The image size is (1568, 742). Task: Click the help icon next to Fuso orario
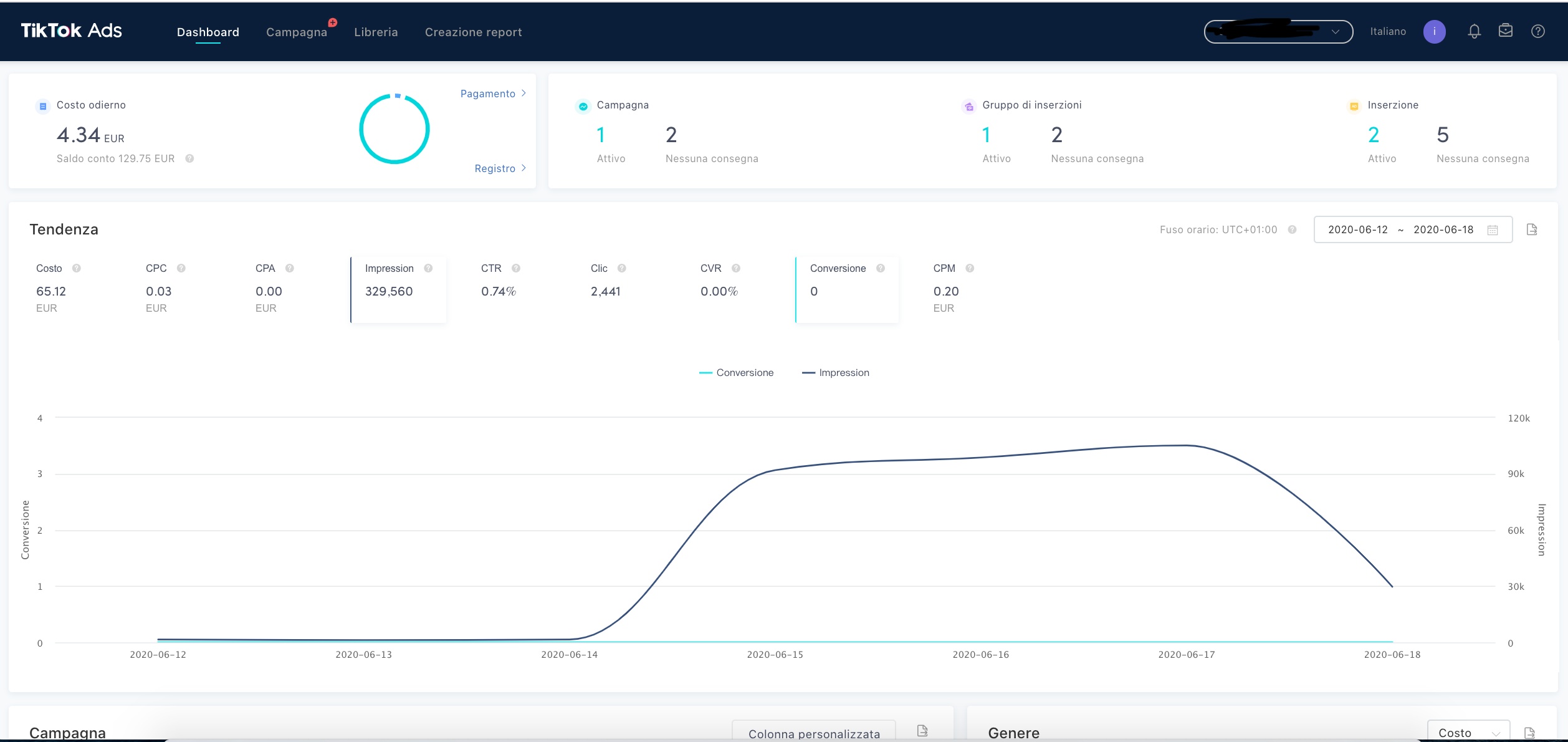1292,229
